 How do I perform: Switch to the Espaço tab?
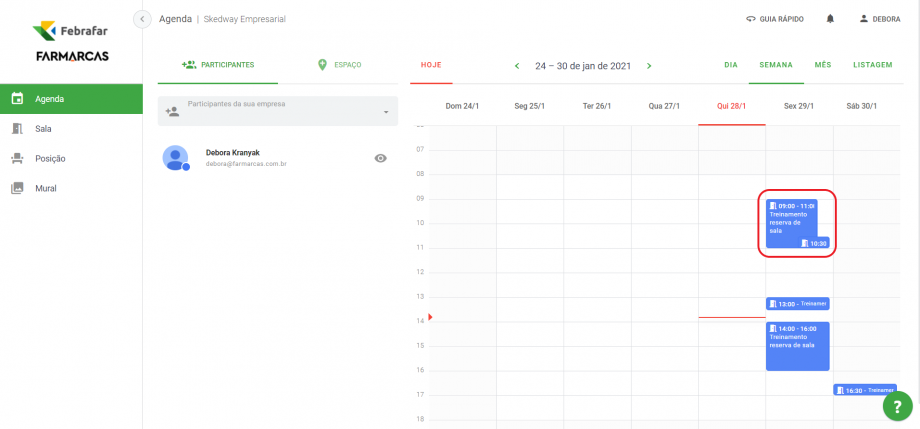(338, 65)
